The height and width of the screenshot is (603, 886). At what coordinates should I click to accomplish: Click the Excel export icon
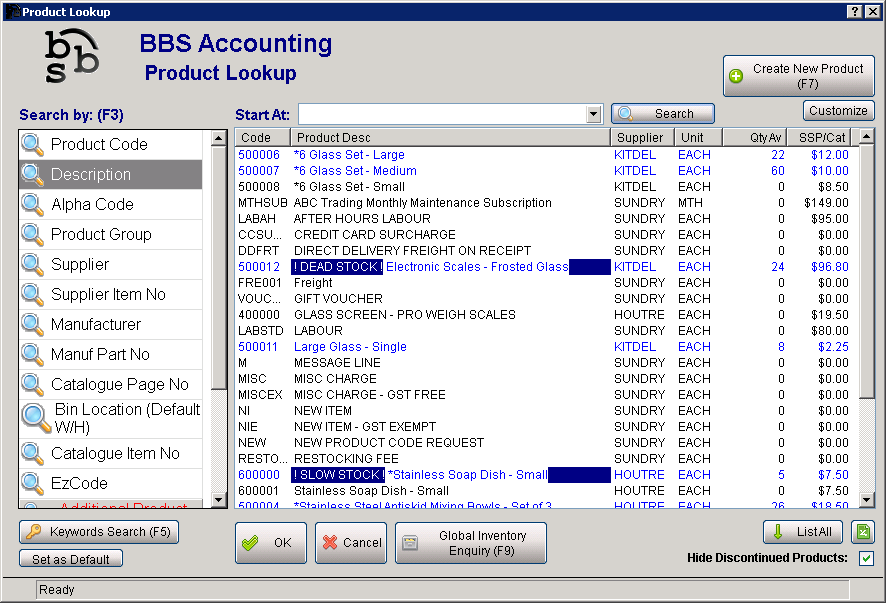[x=864, y=532]
